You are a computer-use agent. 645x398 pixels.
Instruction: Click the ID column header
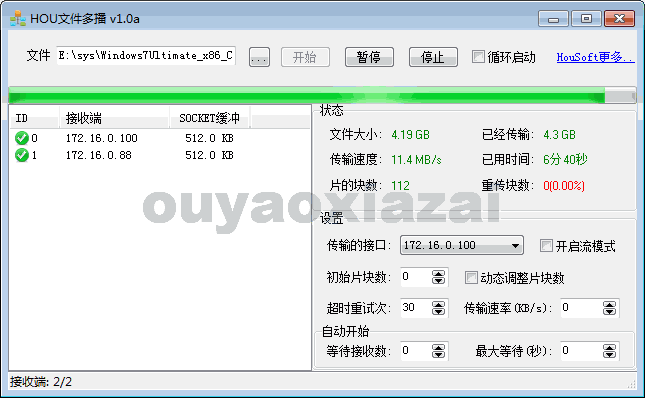[x=35, y=118]
